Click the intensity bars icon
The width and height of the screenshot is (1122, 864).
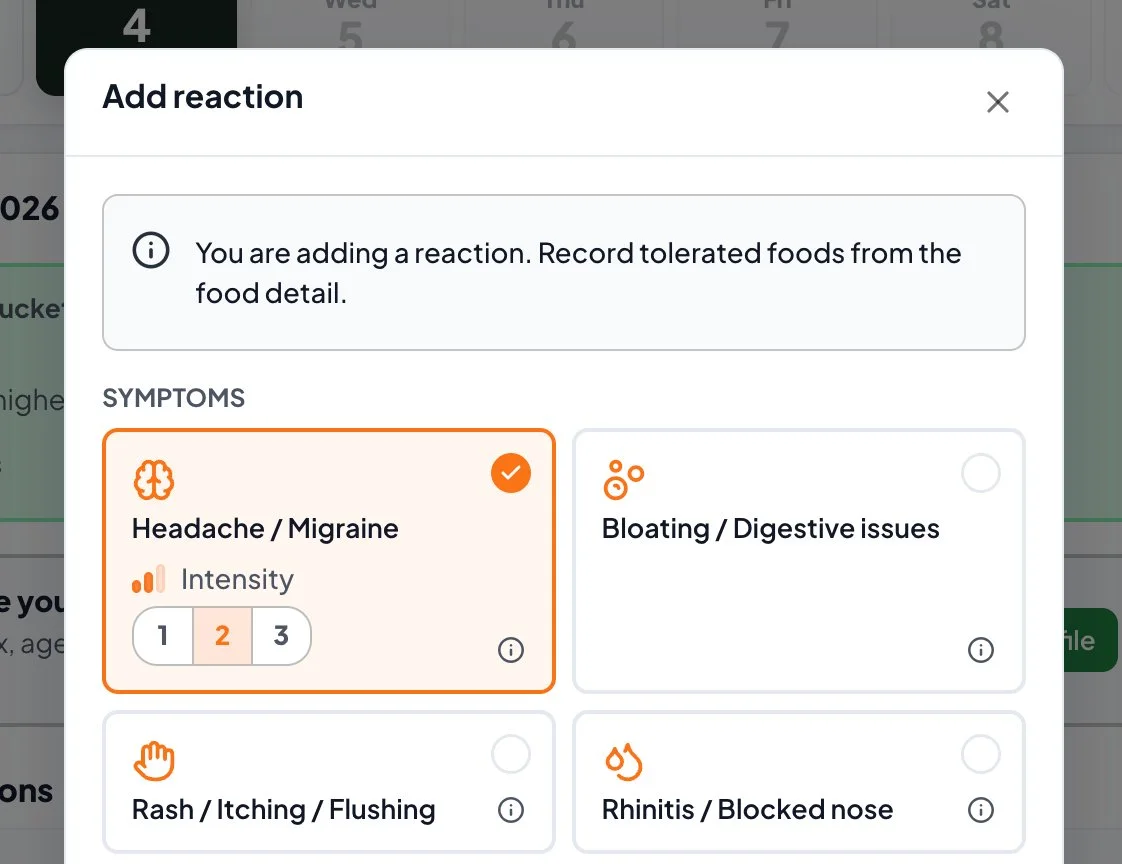(x=149, y=579)
